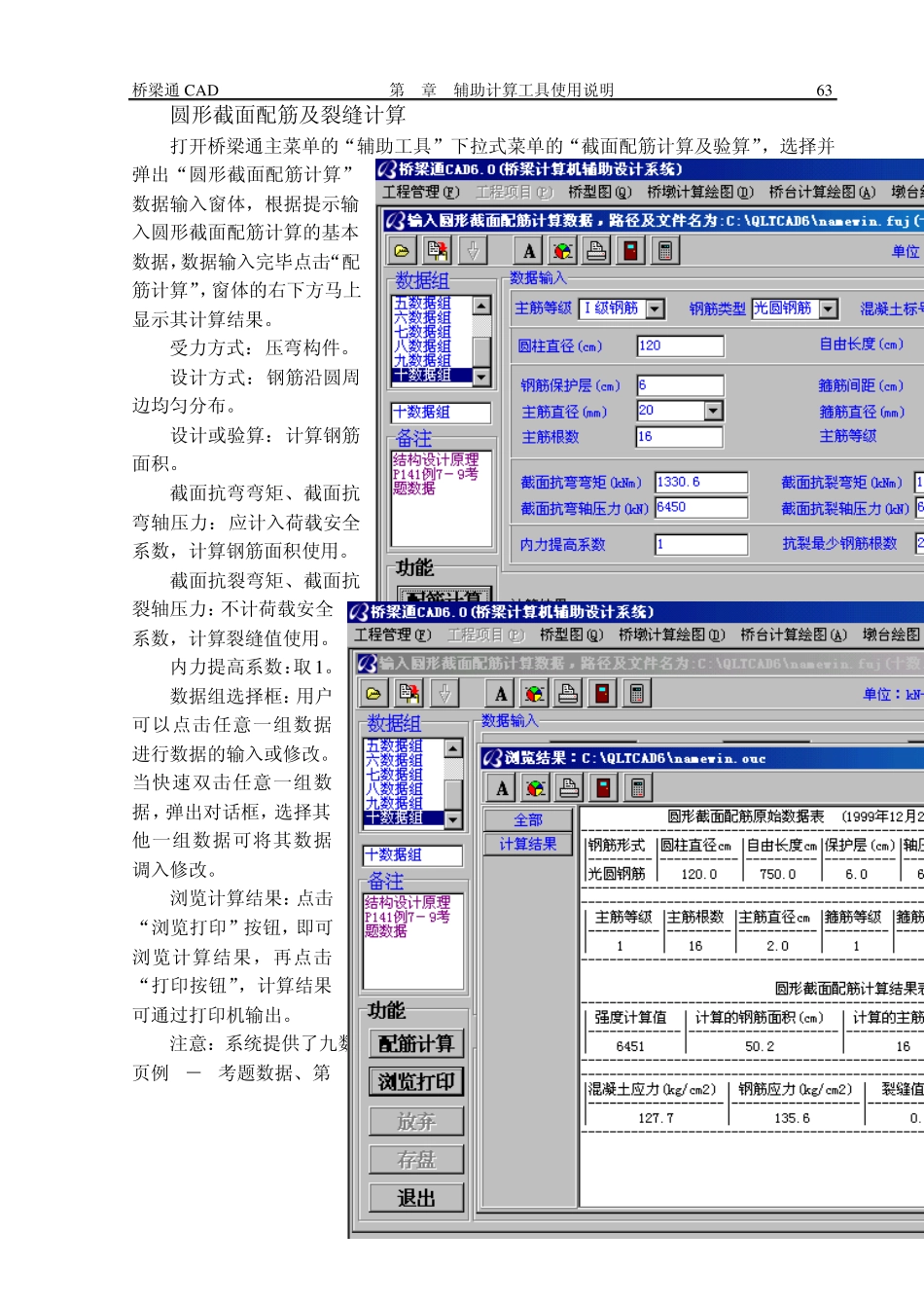
Task: Click the open-file folder icon in upper screenshot
Action: pyautogui.click(x=402, y=250)
